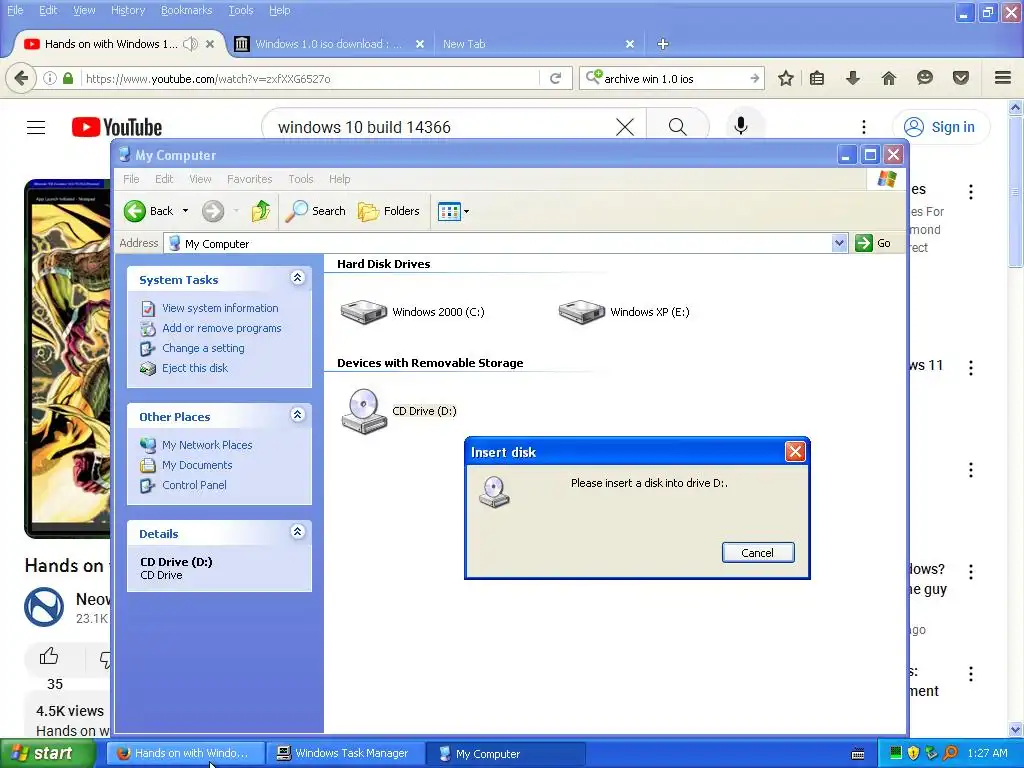Bookmark this page with star icon
The width and height of the screenshot is (1024, 768).
click(x=786, y=78)
